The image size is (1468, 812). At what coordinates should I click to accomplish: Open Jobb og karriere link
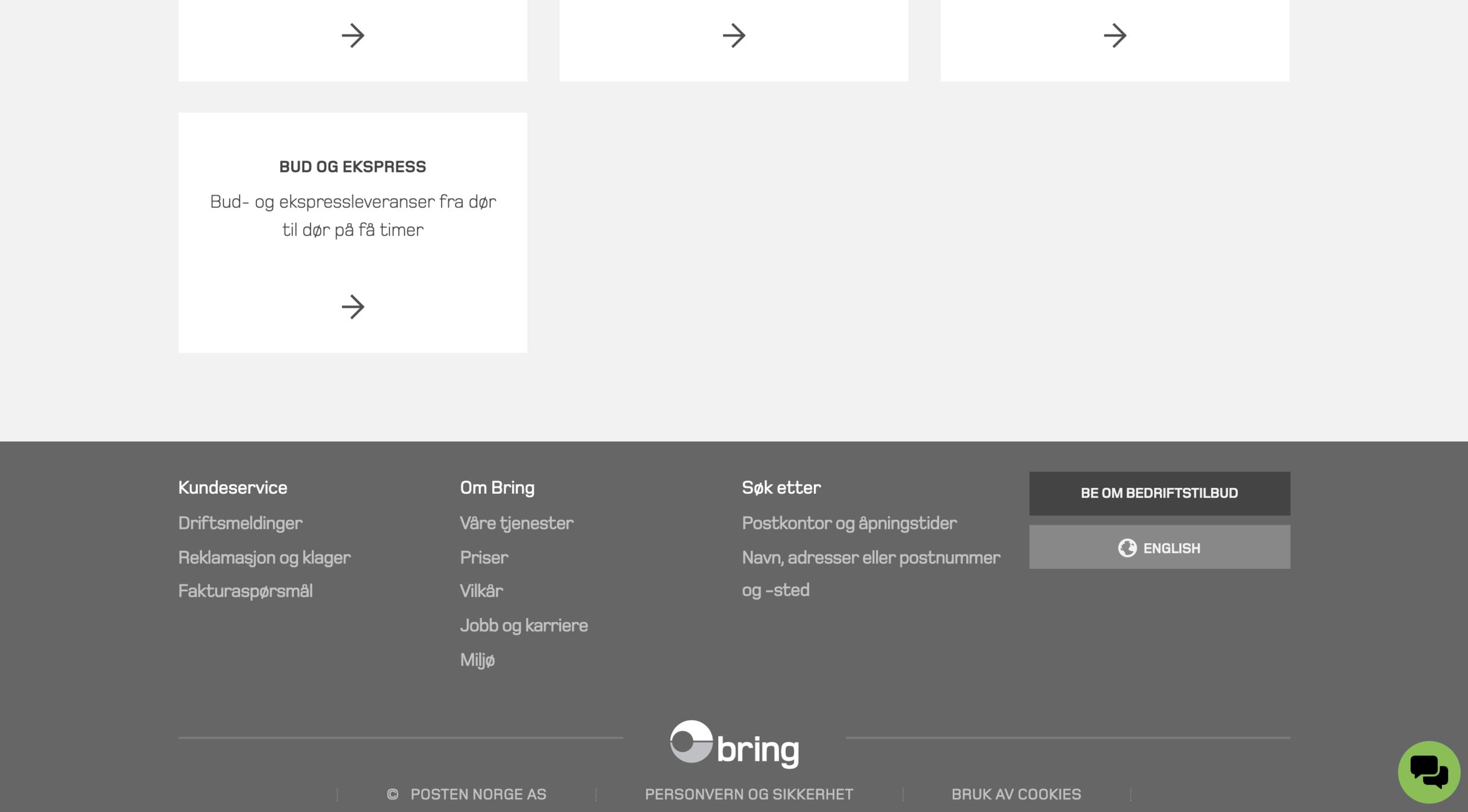[523, 626]
